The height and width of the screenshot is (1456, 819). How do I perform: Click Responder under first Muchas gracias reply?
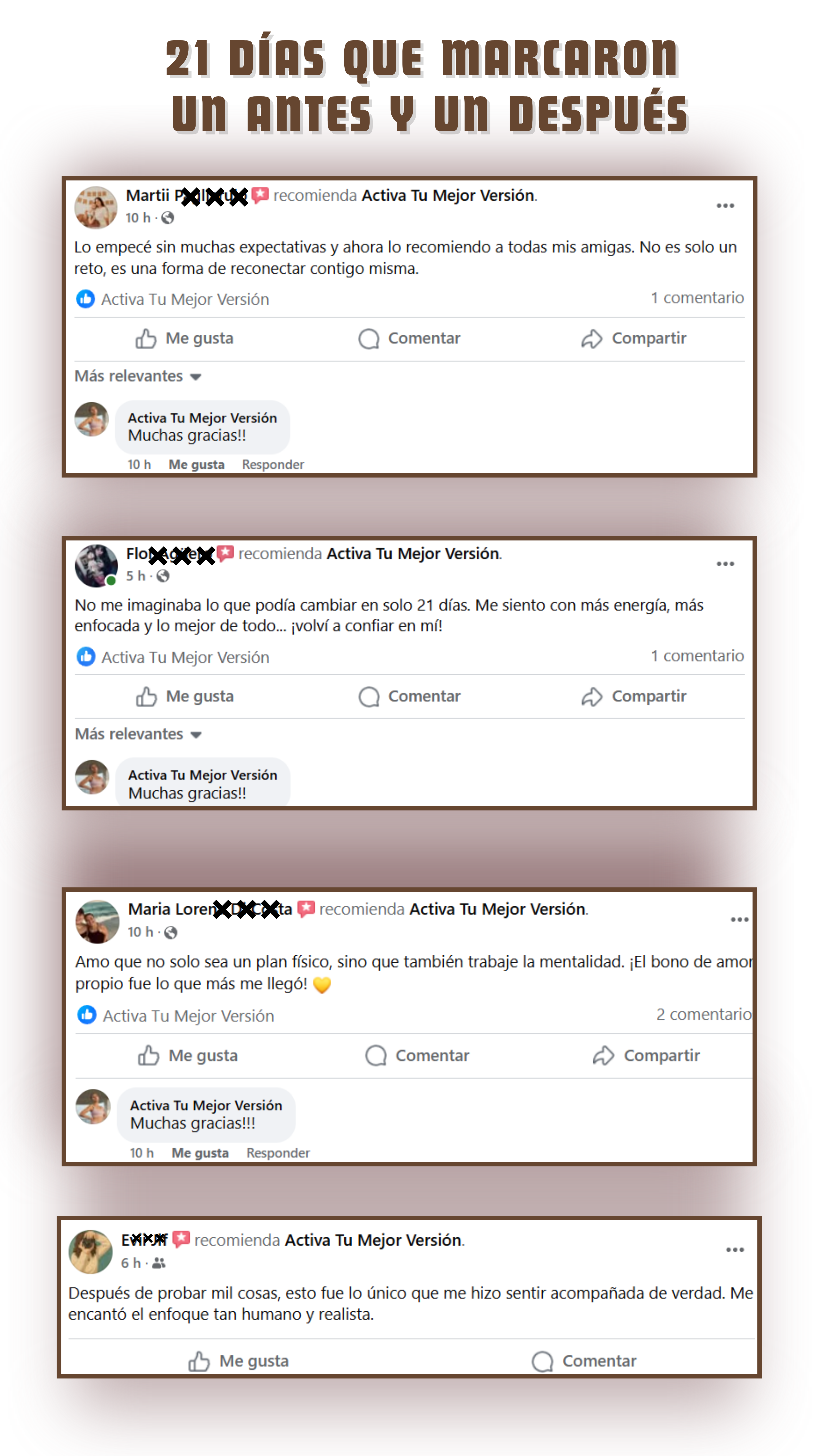[273, 465]
